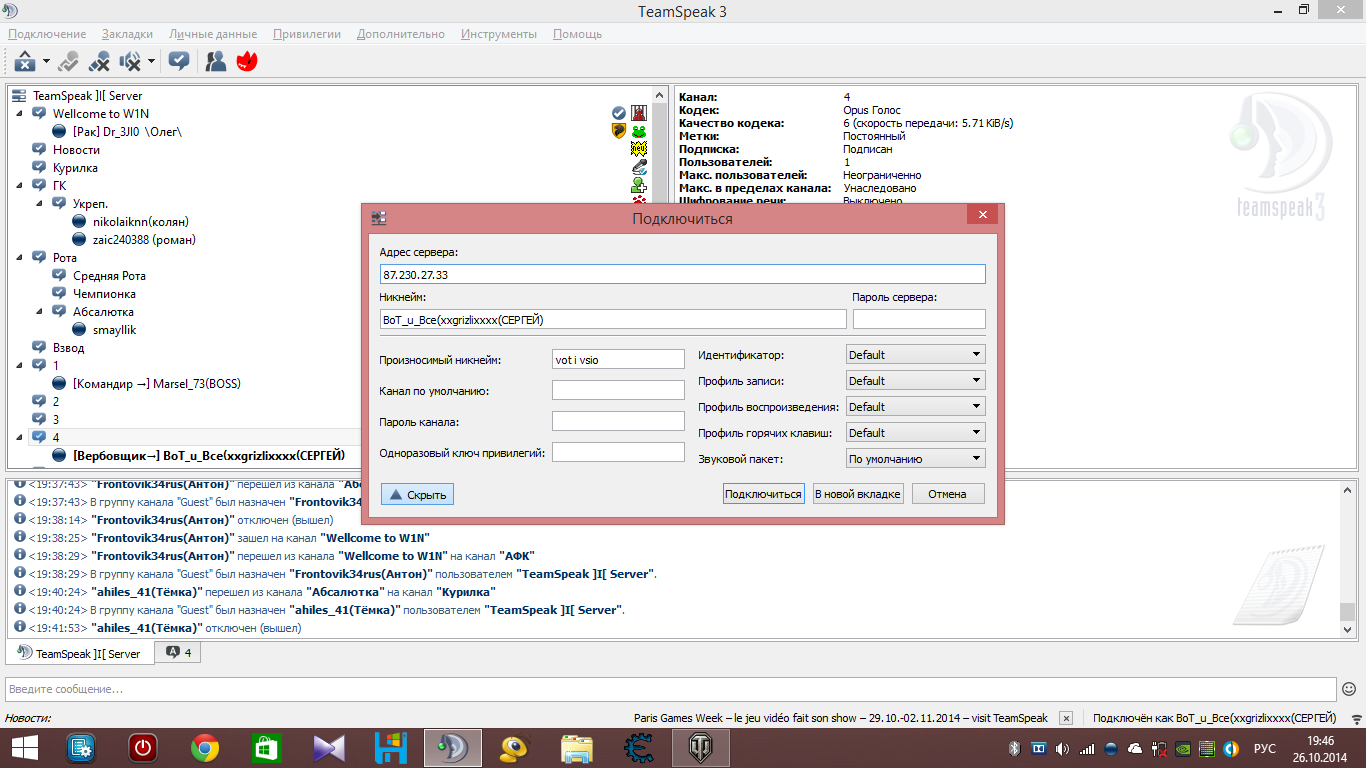Click the red flame toolbar icon
Screen dimensions: 1366x768
247,61
